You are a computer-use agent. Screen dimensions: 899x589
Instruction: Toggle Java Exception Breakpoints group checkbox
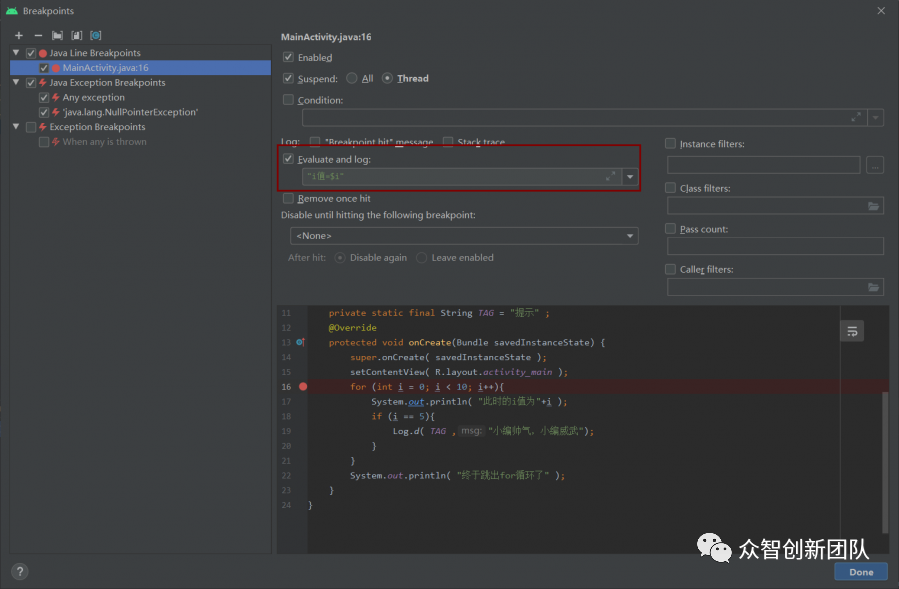(31, 83)
